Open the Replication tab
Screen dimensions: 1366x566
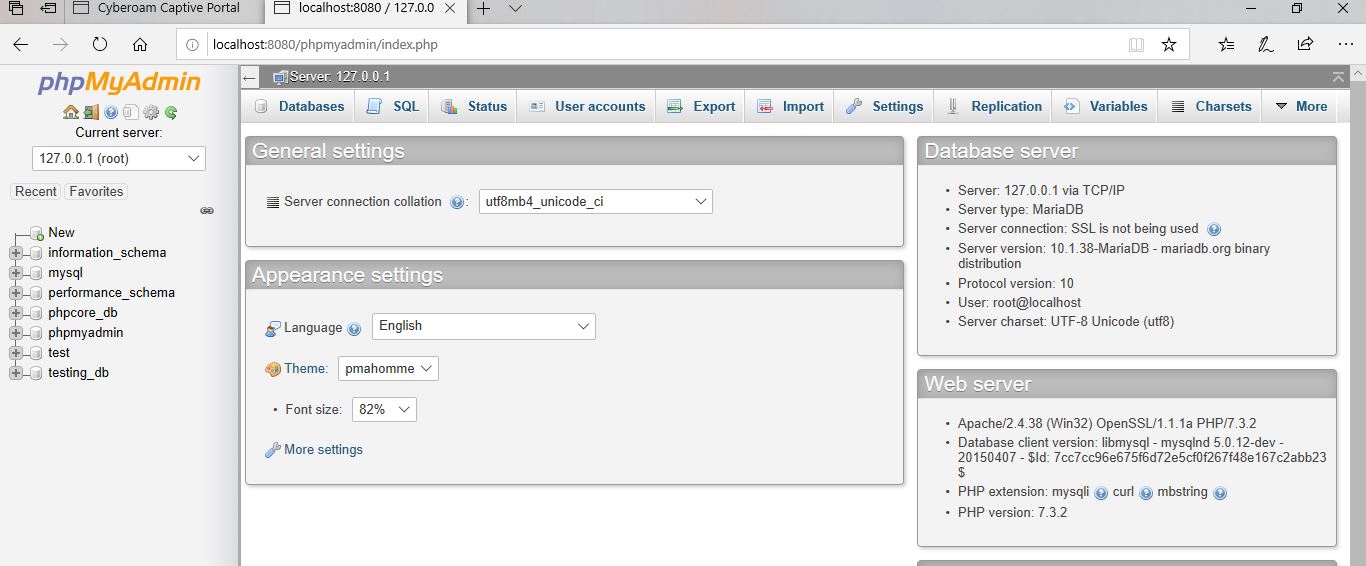point(994,107)
